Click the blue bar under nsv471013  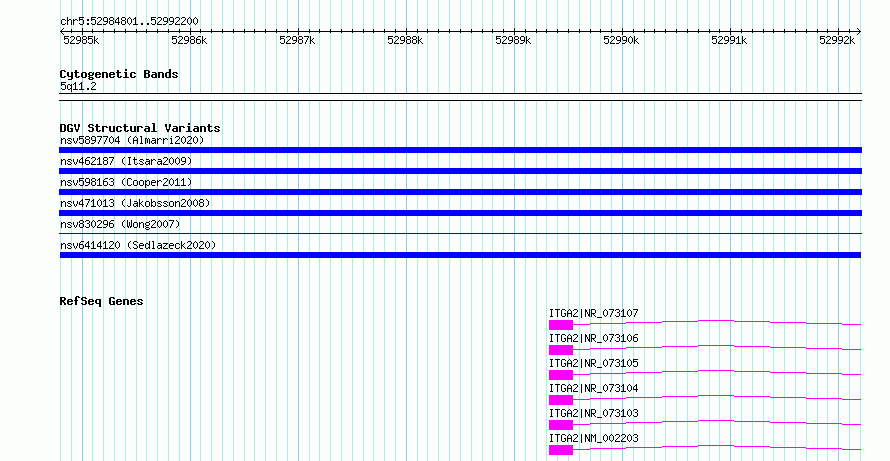460,213
